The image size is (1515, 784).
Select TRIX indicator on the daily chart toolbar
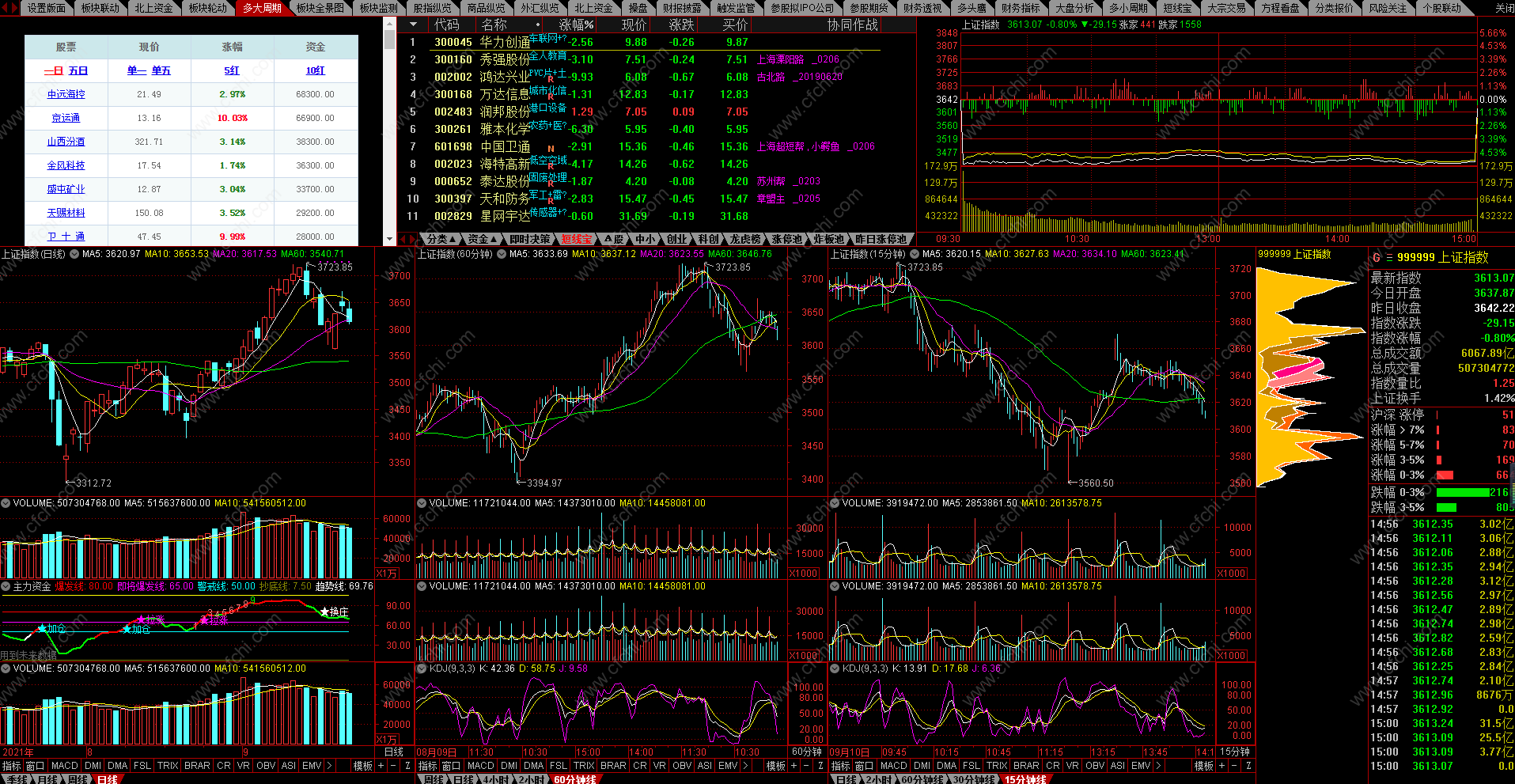coord(168,766)
